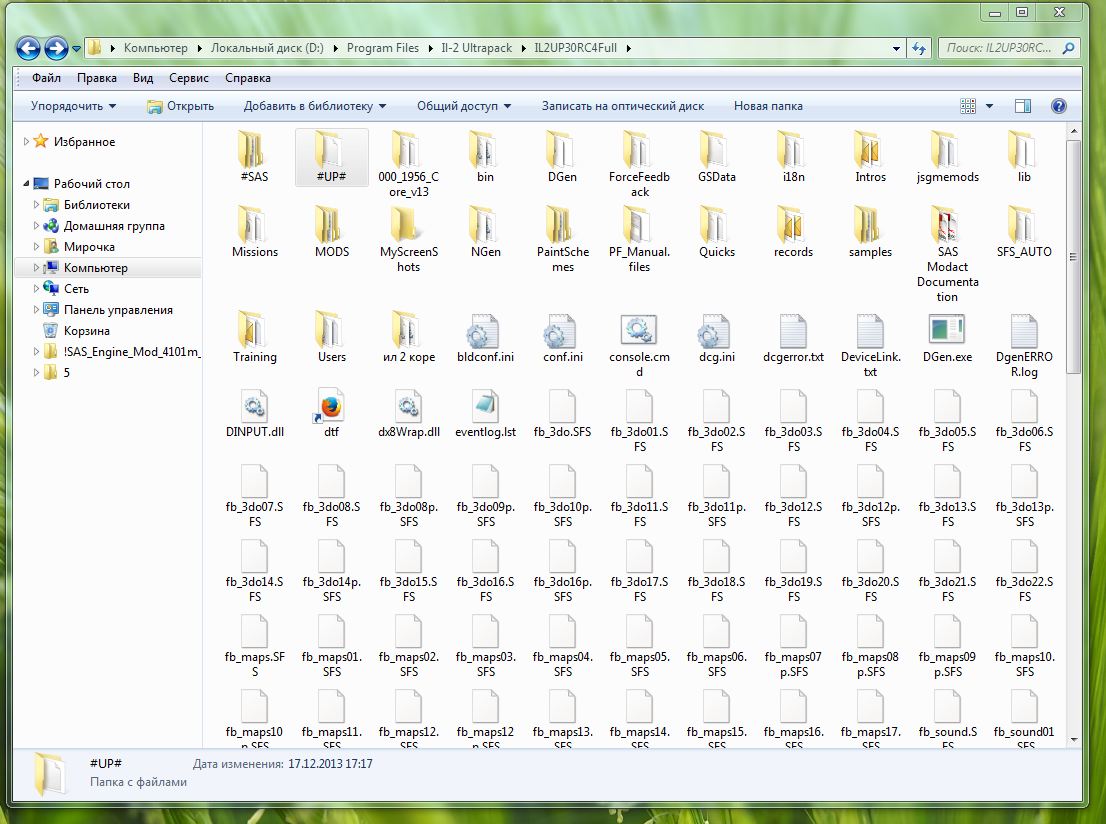This screenshot has height=824, width=1106.
Task: Click the Новая папка button
Action: click(x=768, y=106)
